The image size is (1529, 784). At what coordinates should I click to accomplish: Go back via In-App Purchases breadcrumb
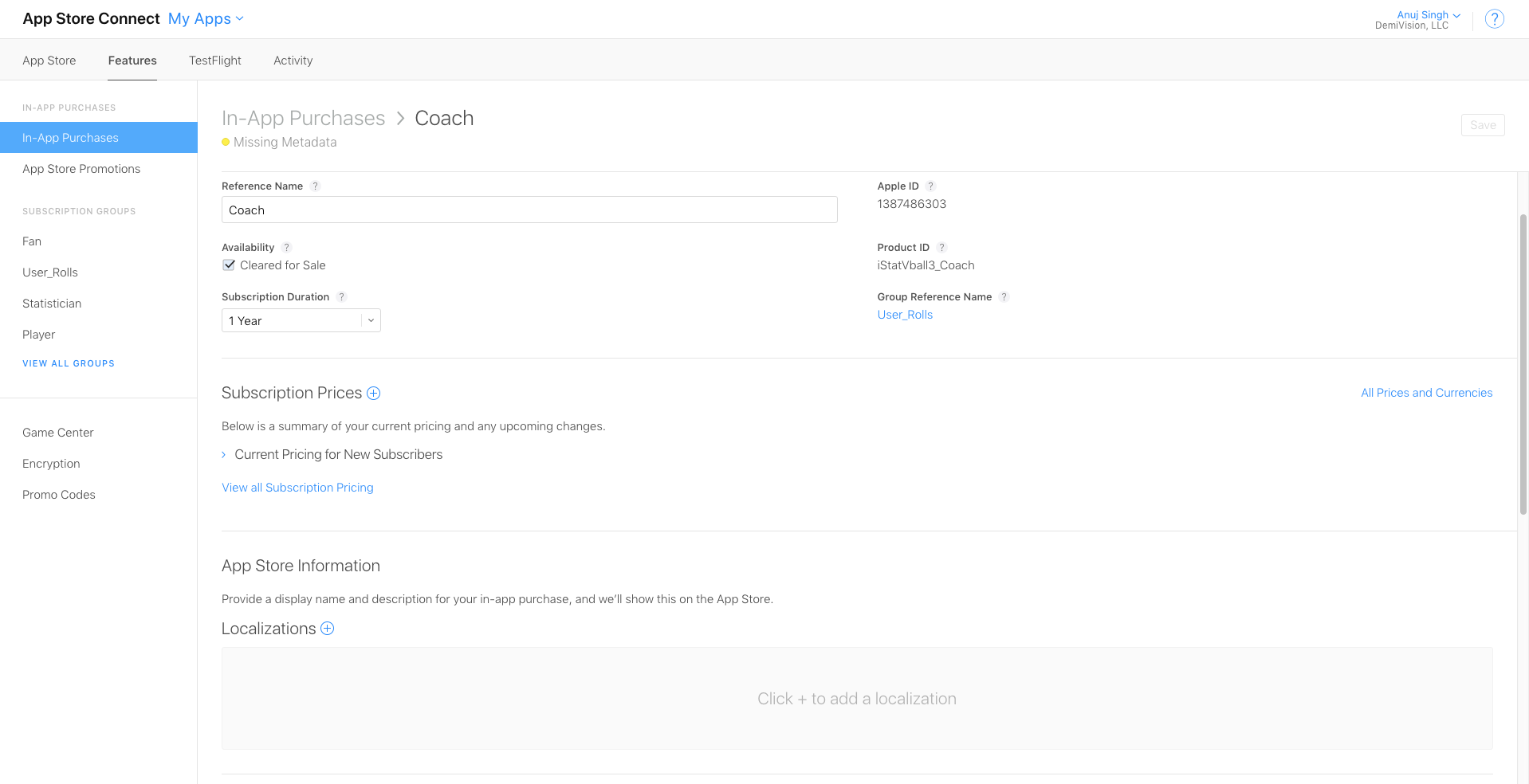[303, 118]
